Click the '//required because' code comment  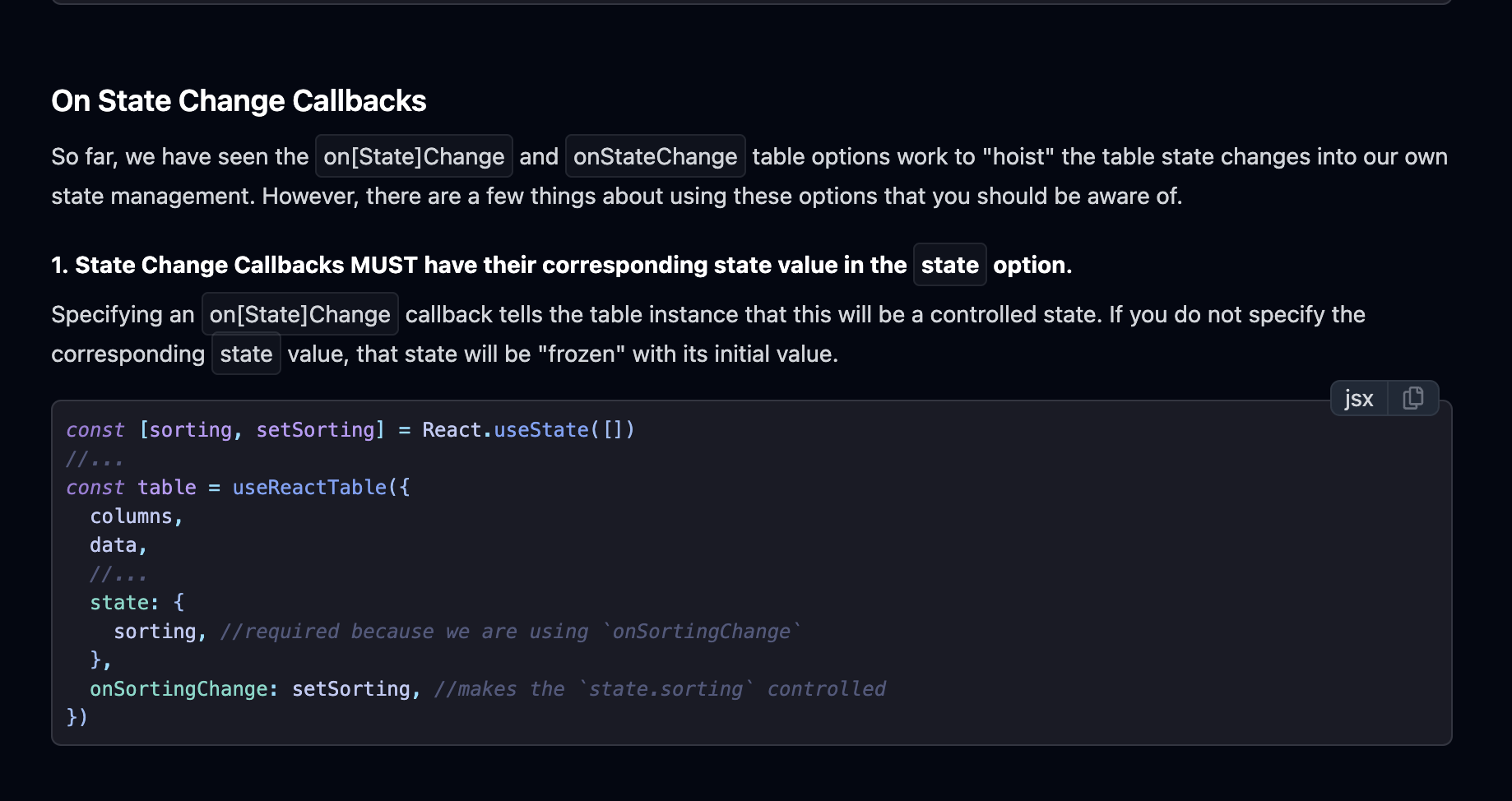[510, 632]
